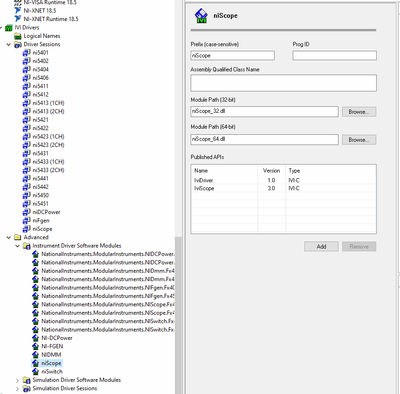Select ni5433 (2CH) driver session
The height and width of the screenshot is (394, 400).
(48, 170)
